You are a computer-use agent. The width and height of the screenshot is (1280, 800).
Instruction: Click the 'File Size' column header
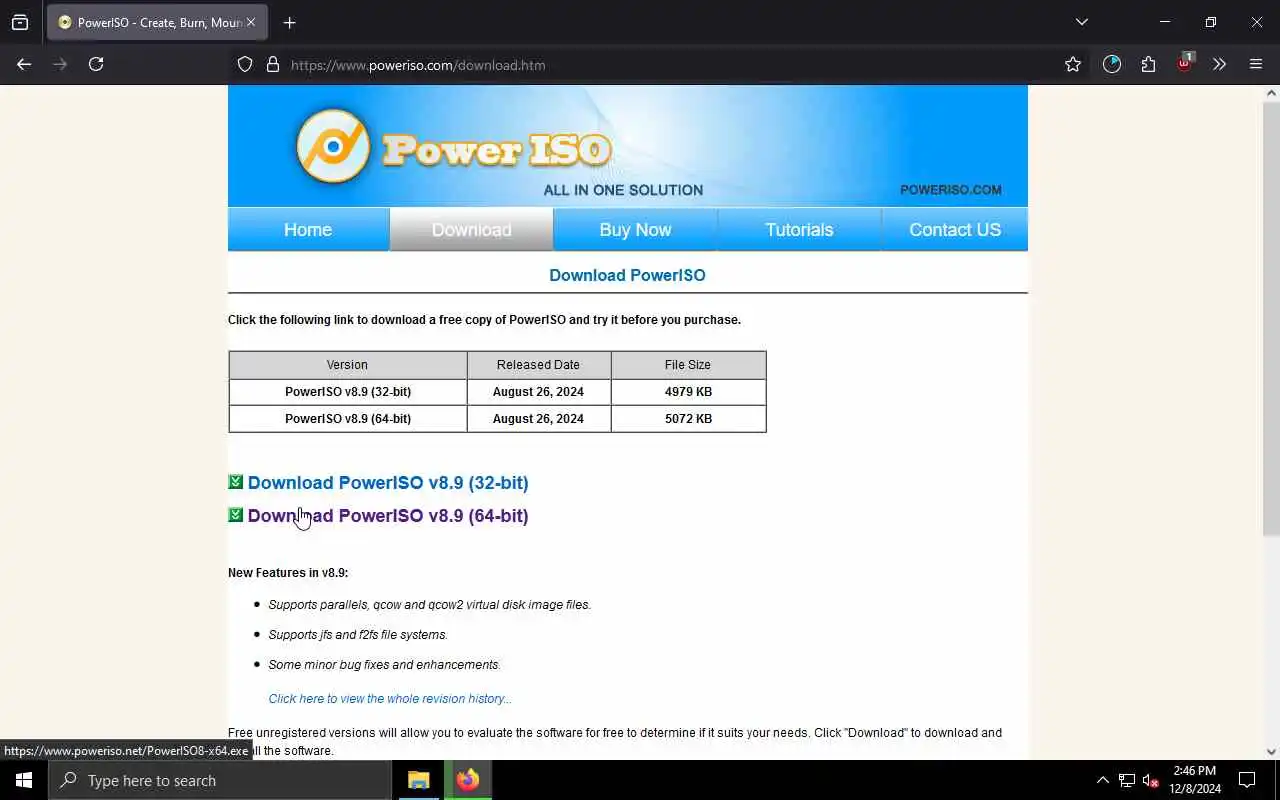coord(688,365)
